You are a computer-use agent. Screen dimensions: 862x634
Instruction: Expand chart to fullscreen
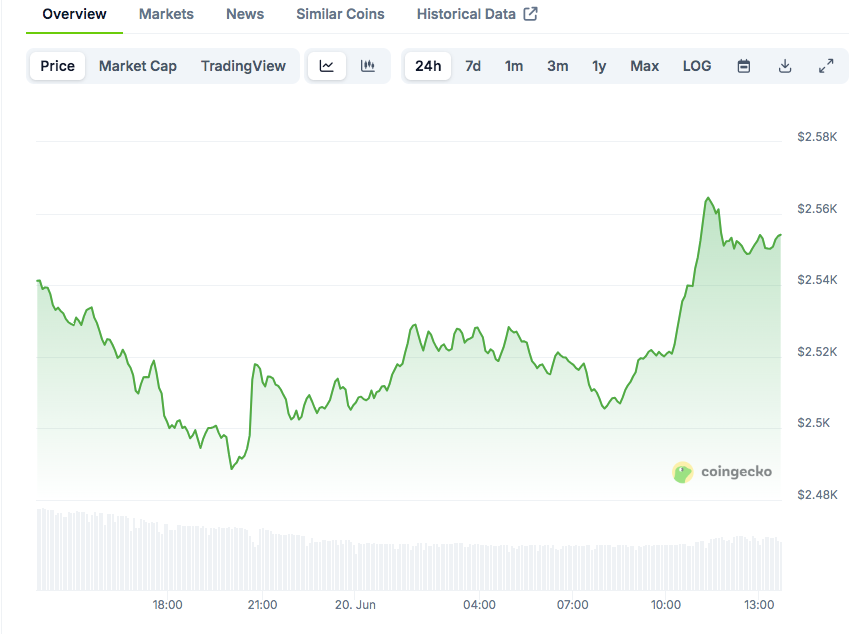[x=826, y=66]
